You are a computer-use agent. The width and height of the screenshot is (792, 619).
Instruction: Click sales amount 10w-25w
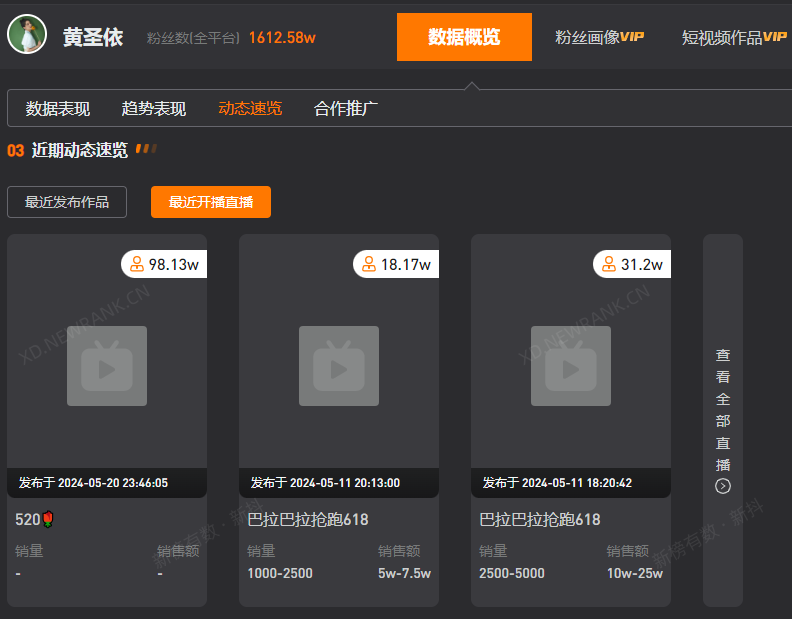[x=635, y=573]
